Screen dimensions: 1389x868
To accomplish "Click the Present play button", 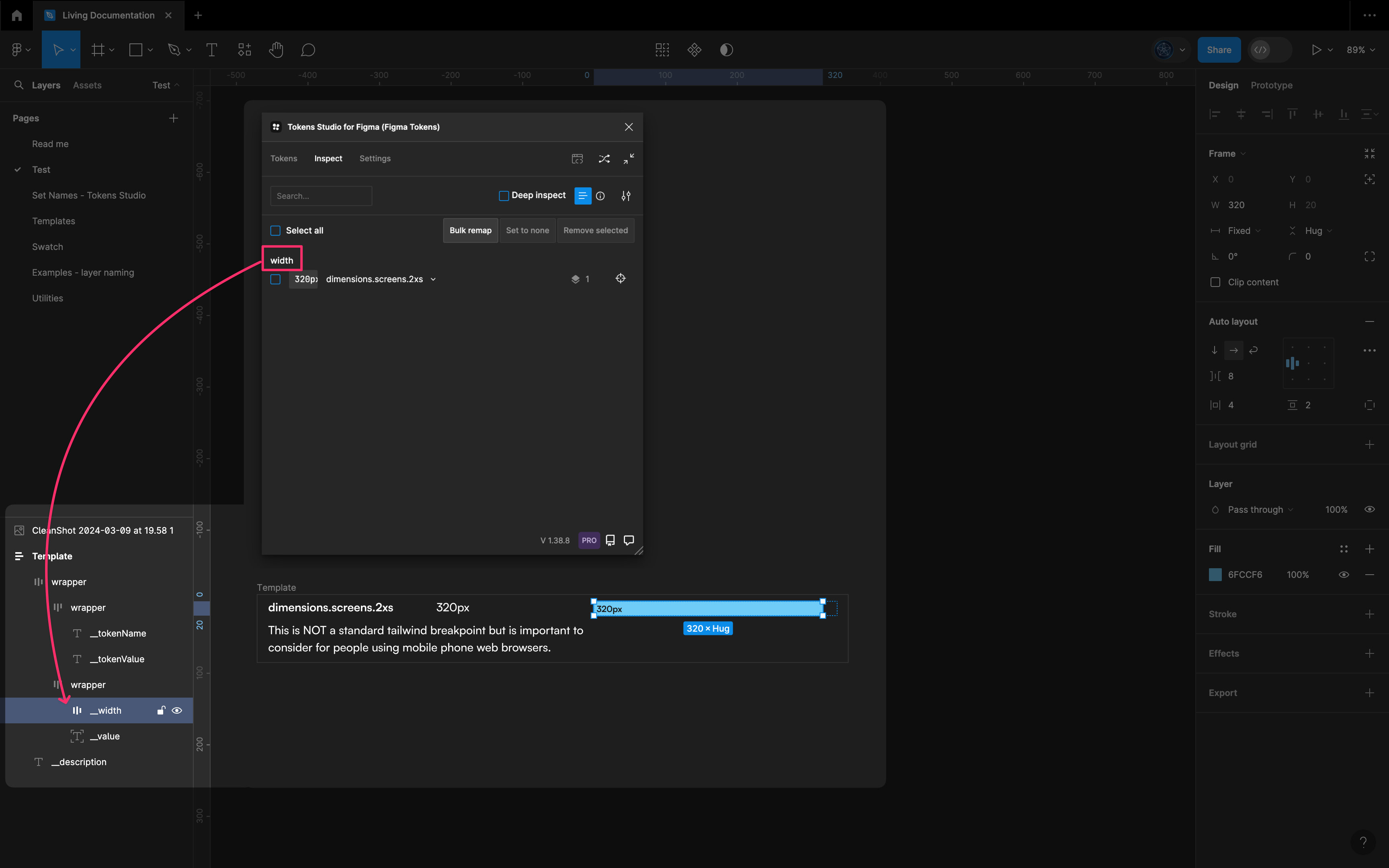I will [x=1317, y=50].
